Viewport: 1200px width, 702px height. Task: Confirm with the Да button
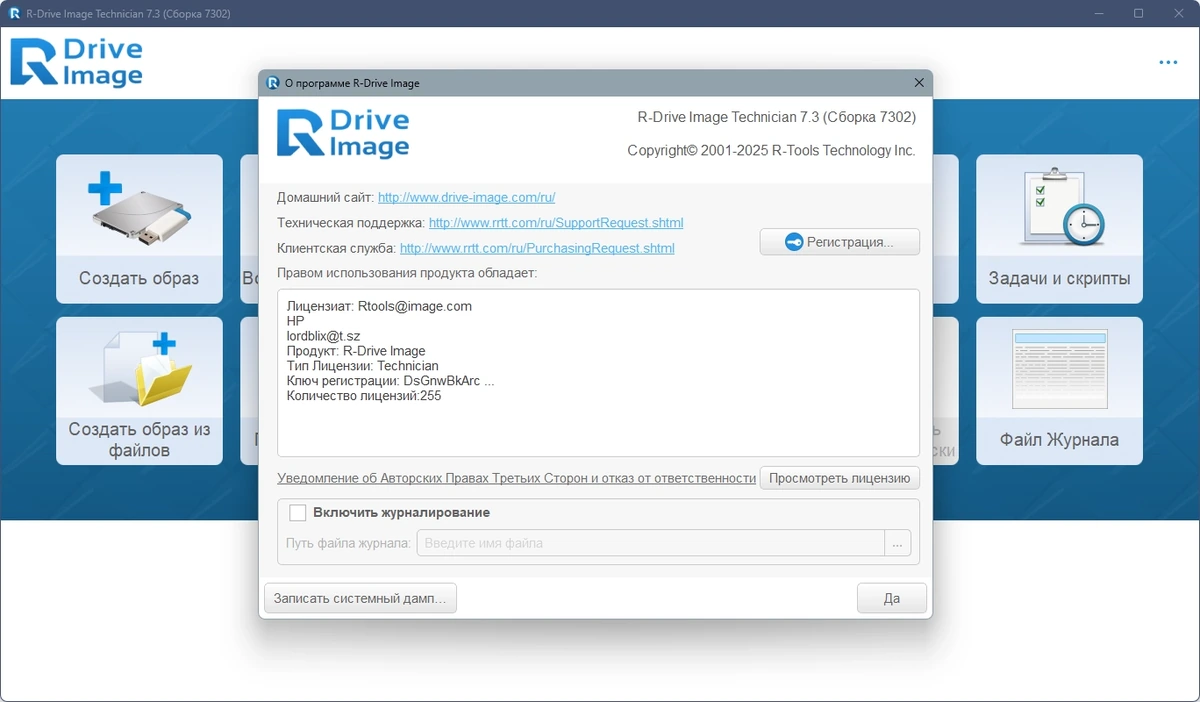[892, 598]
